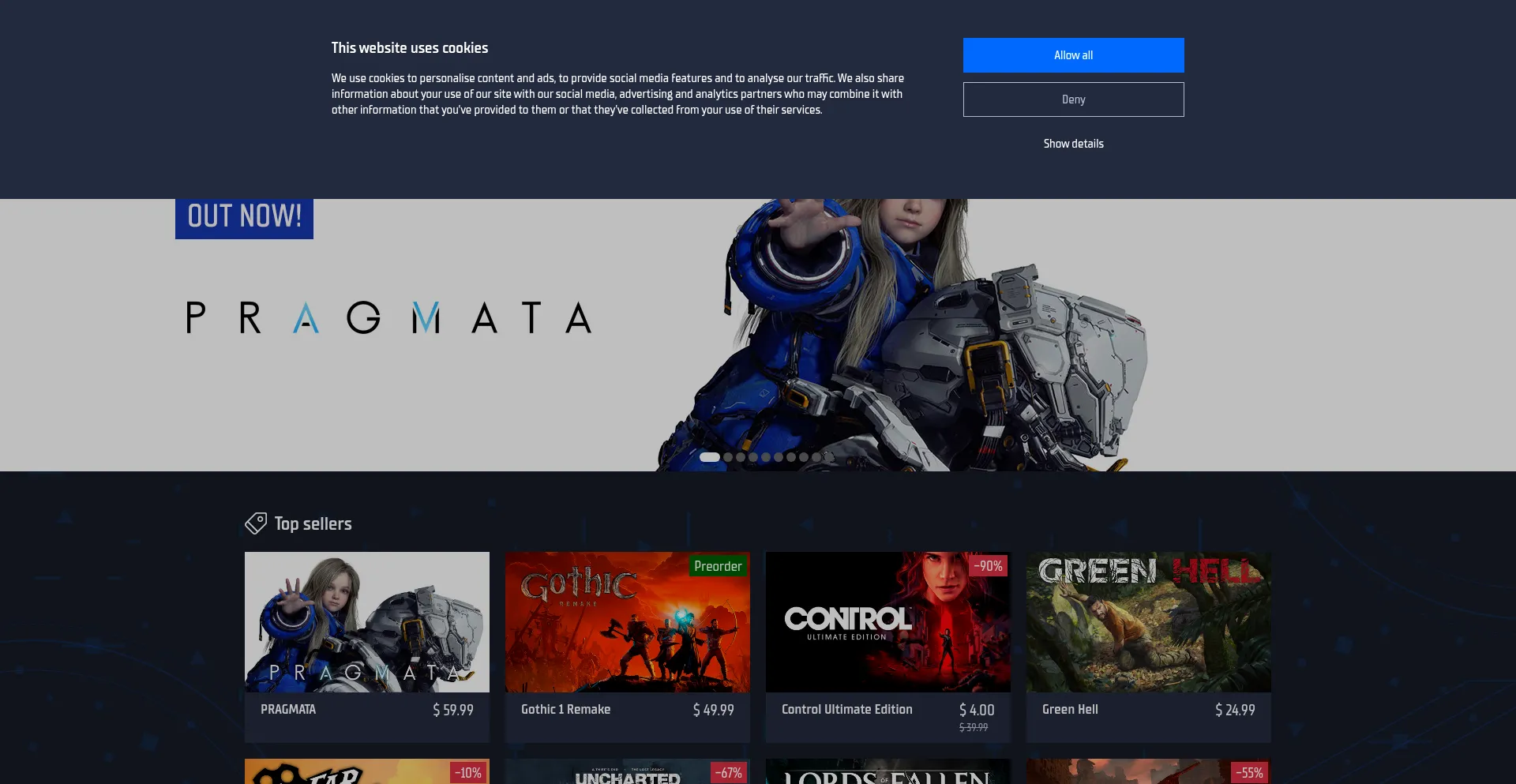Open the Top sellers section heading

(x=313, y=523)
